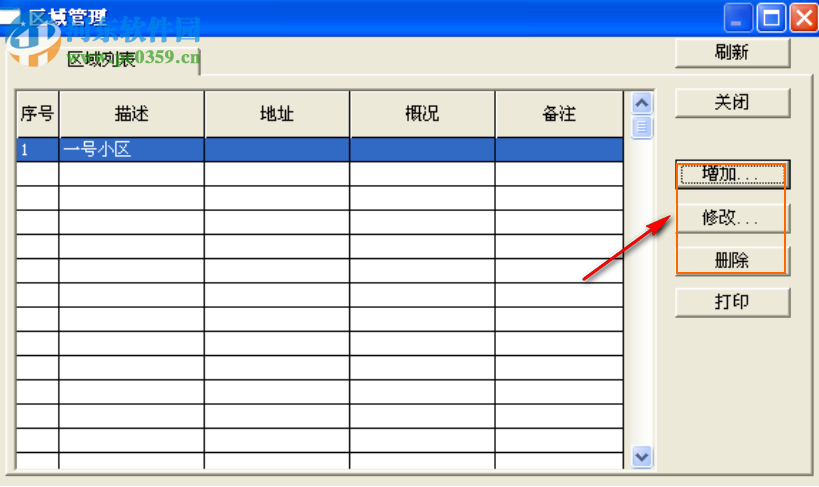Maximize the 区域管理 window
This screenshot has height=487, width=819.
point(771,18)
